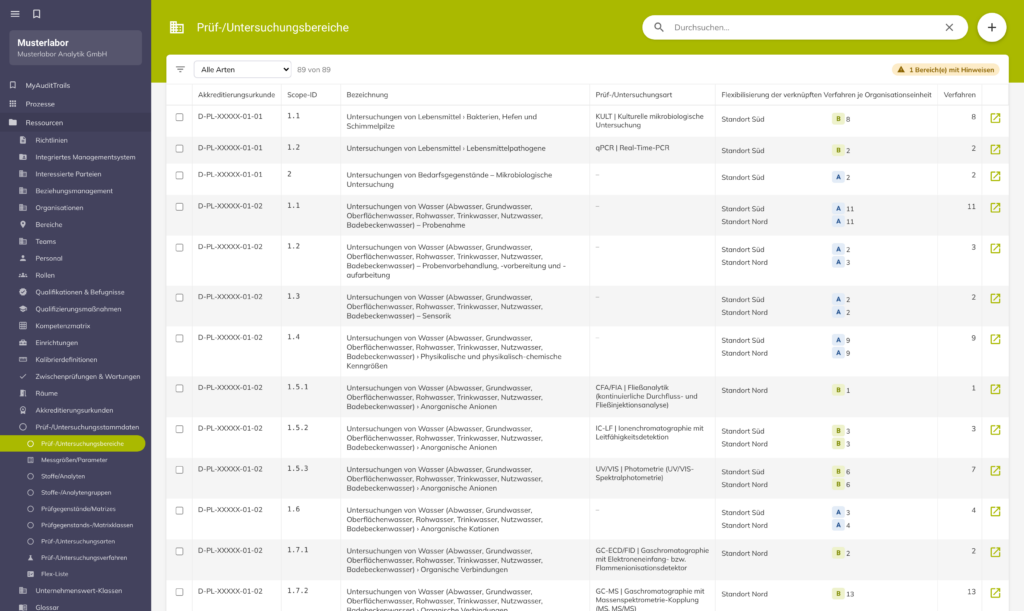
Task: Open the scope 1.6 row via its open icon
Action: 995,512
